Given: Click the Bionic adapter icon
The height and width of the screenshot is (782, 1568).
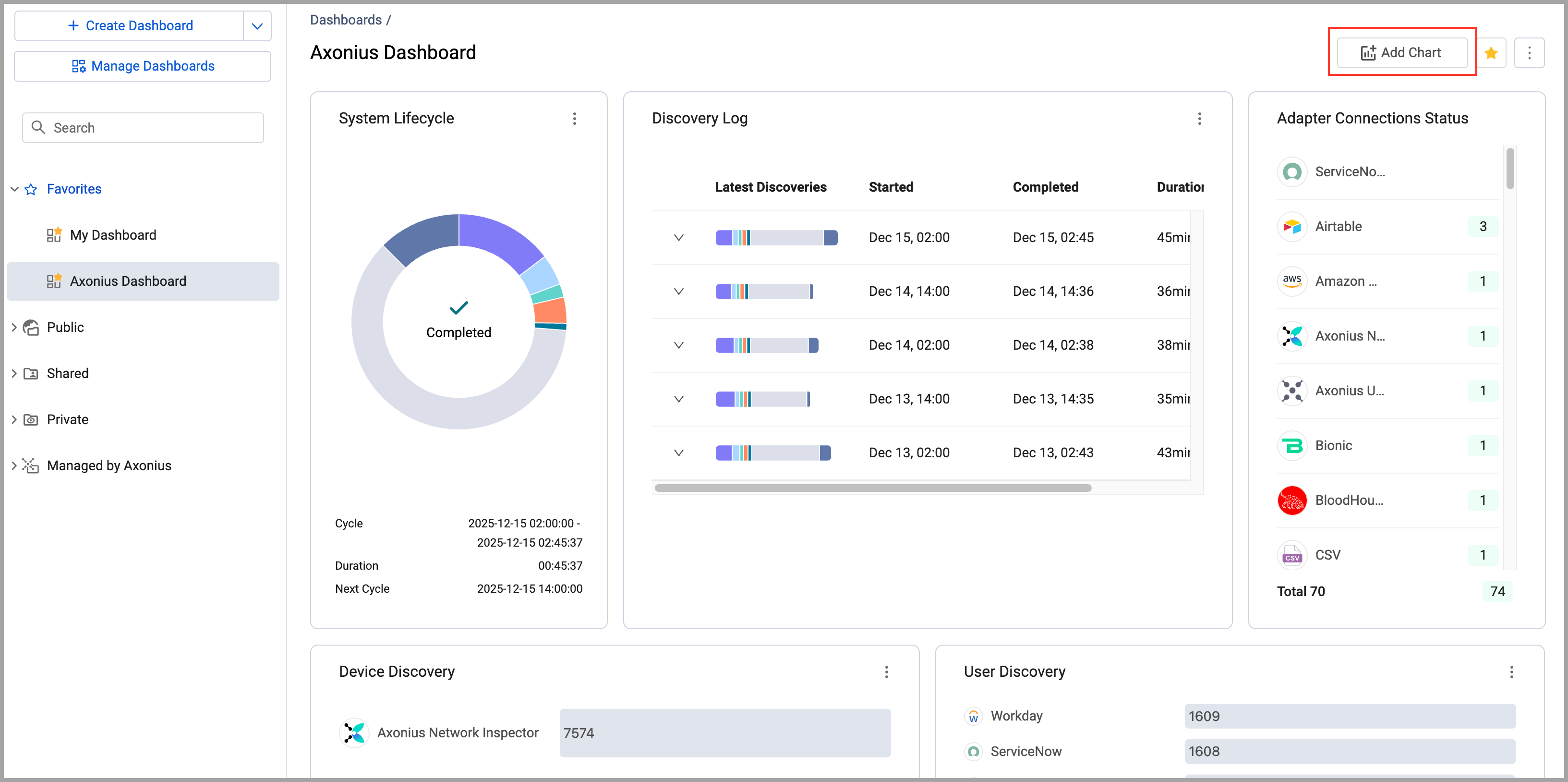Looking at the screenshot, I should (1291, 445).
